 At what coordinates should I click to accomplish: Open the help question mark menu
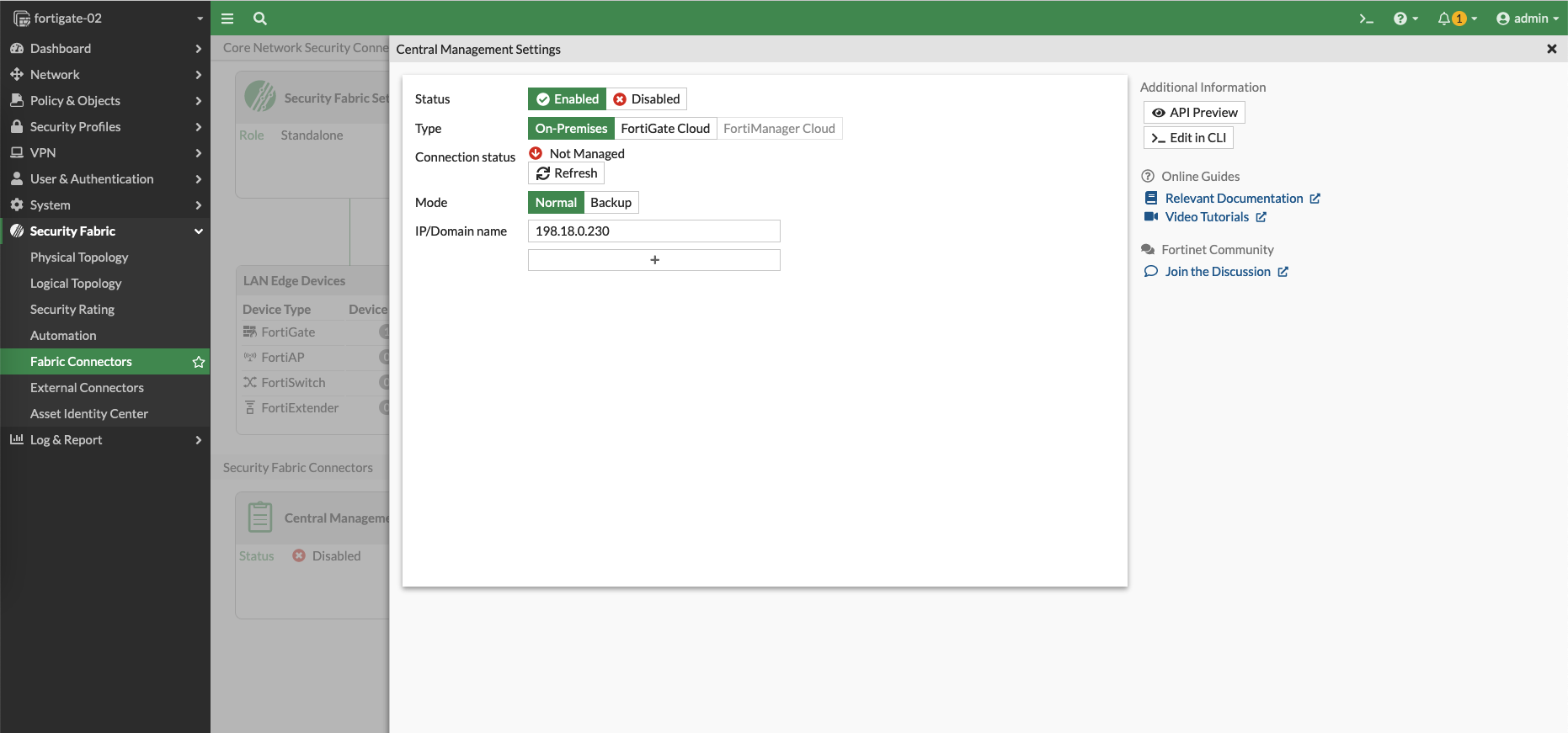[x=1405, y=19]
